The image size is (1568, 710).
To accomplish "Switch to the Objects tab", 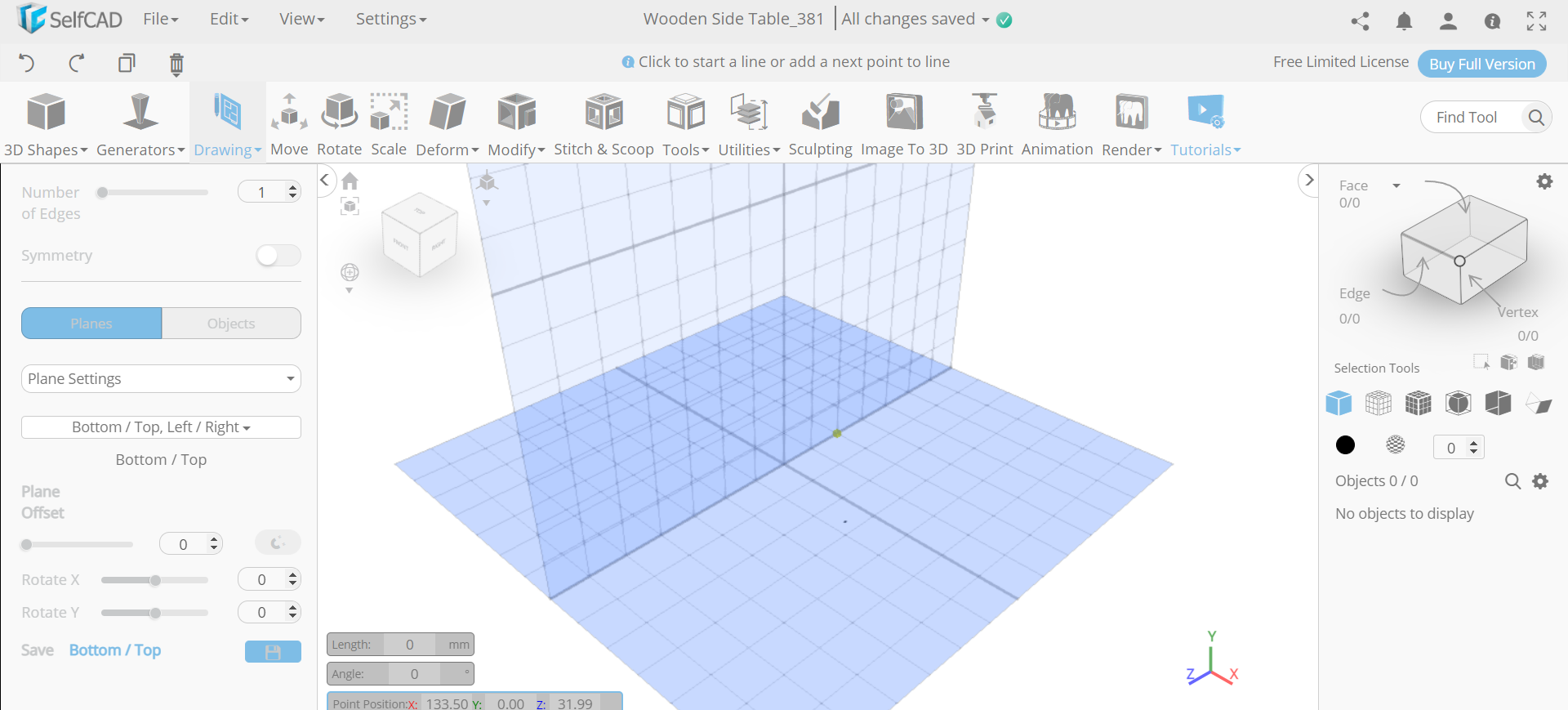I will click(231, 324).
